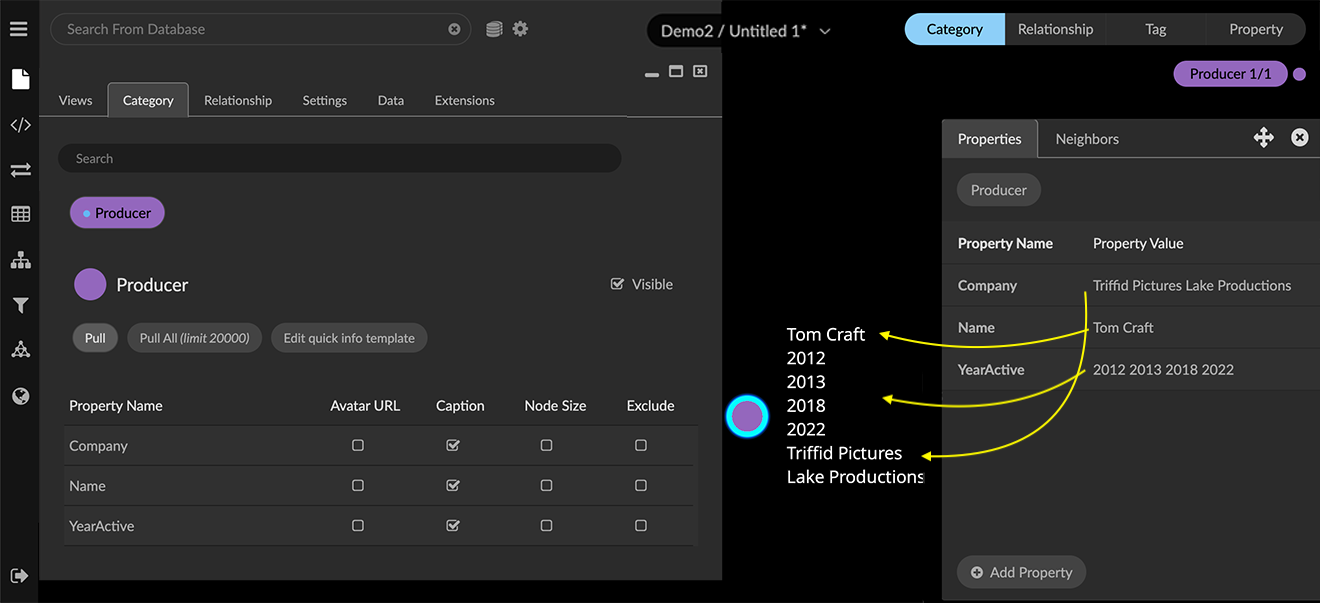This screenshot has height=603, width=1320.
Task: Enable Exclude checkbox for YearActive row
Action: click(641, 525)
